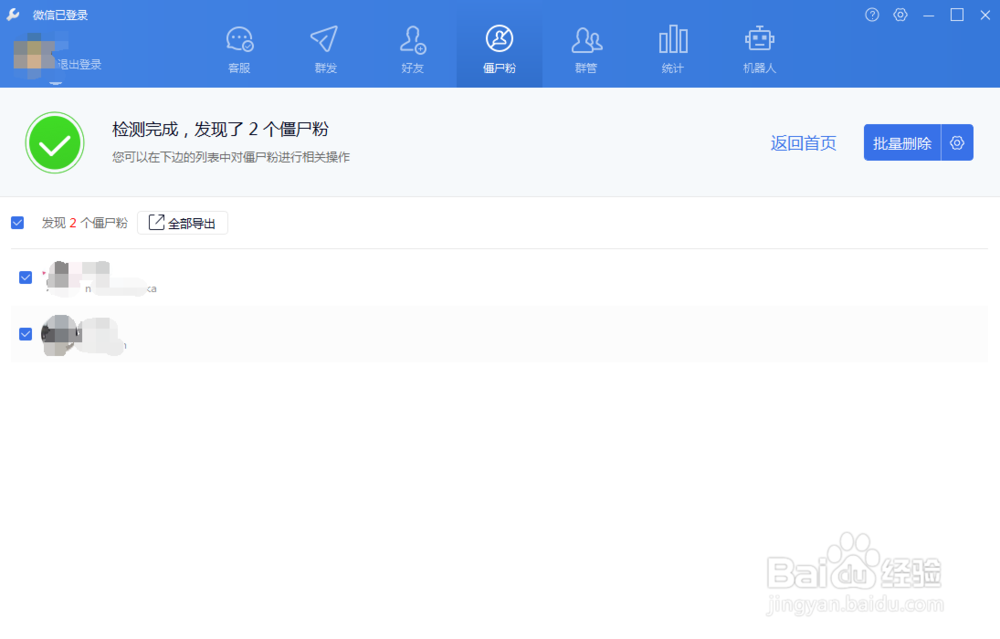Screen dimensions: 1000x639
Task: Select the 群发 mass-message tool
Action: 325,46
